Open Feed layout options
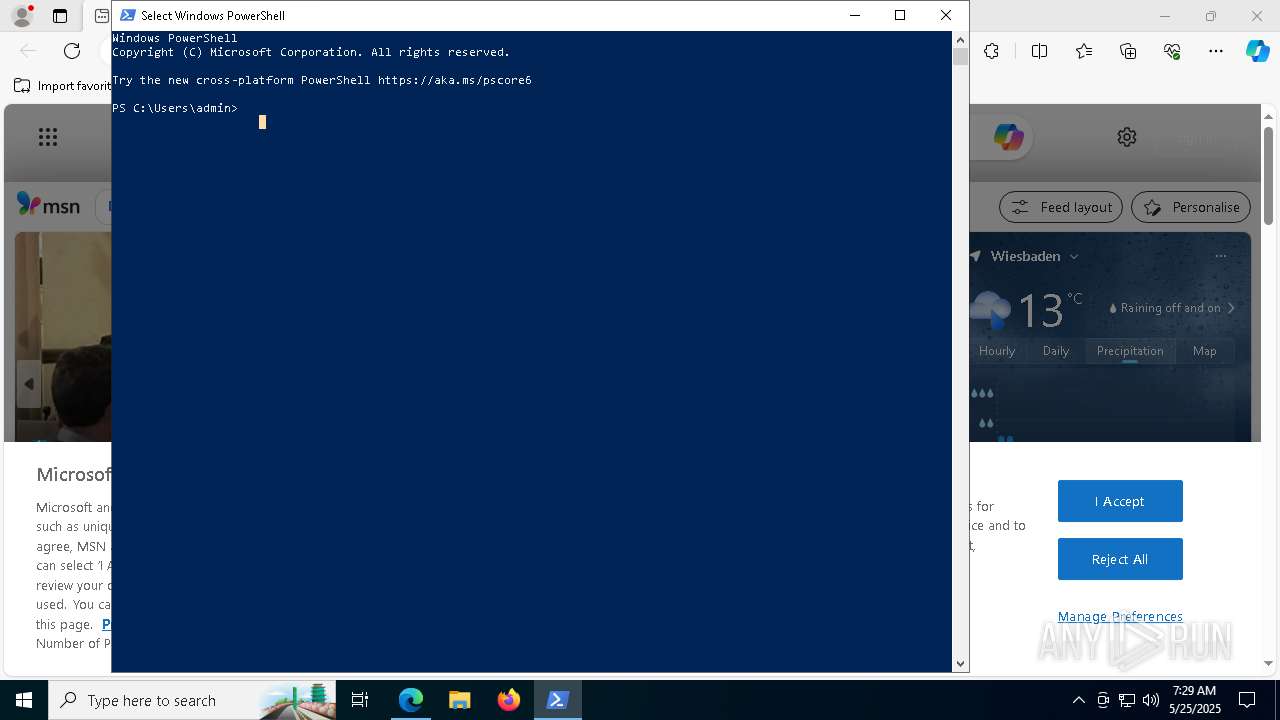Viewport: 1280px width, 720px height. click(1061, 207)
